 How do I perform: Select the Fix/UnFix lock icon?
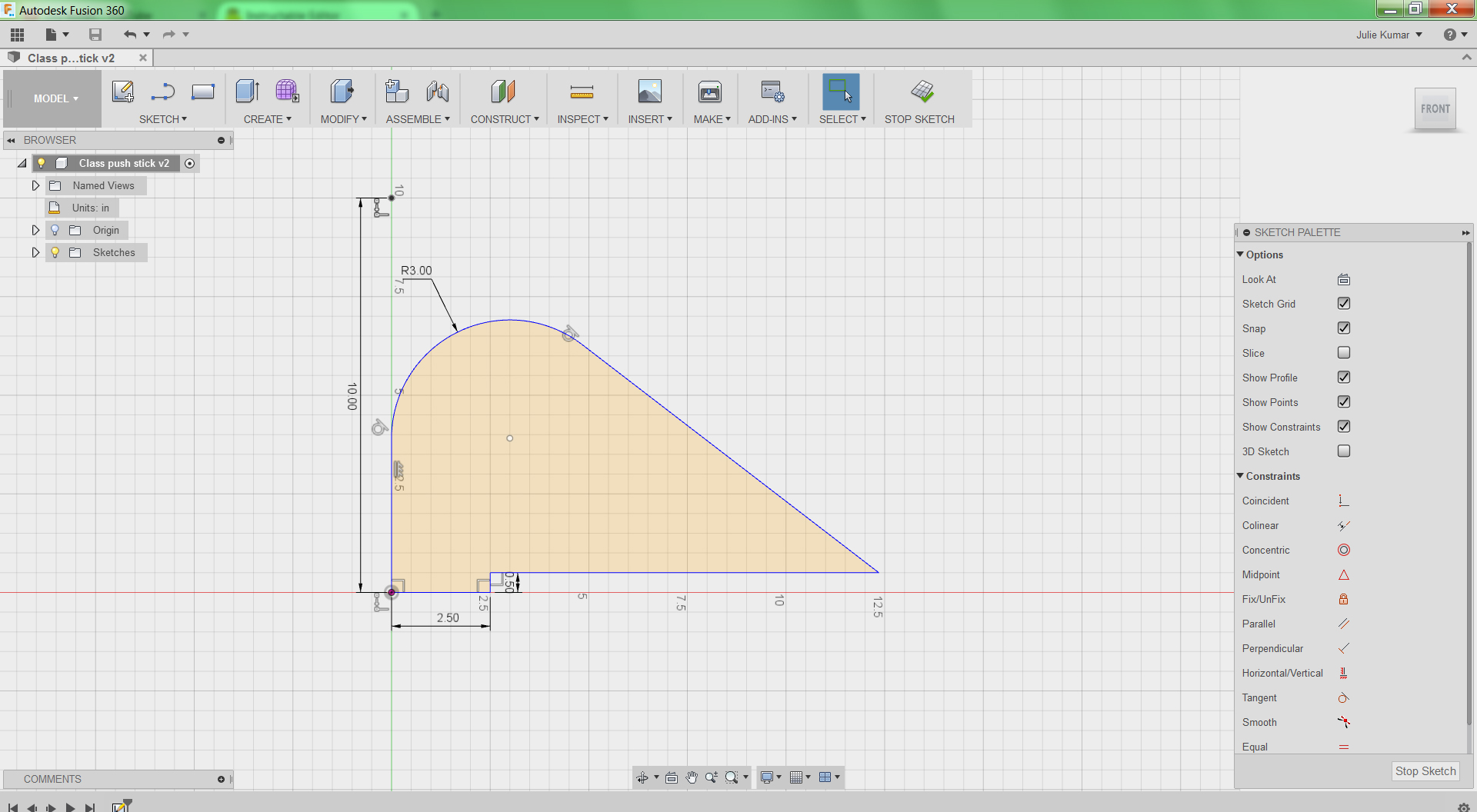click(x=1344, y=600)
